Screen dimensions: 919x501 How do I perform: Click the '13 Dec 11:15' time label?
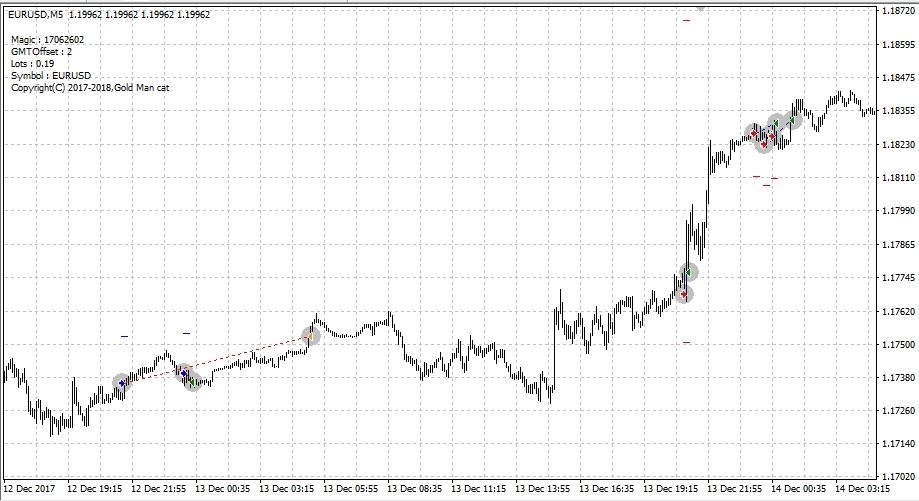click(478, 489)
